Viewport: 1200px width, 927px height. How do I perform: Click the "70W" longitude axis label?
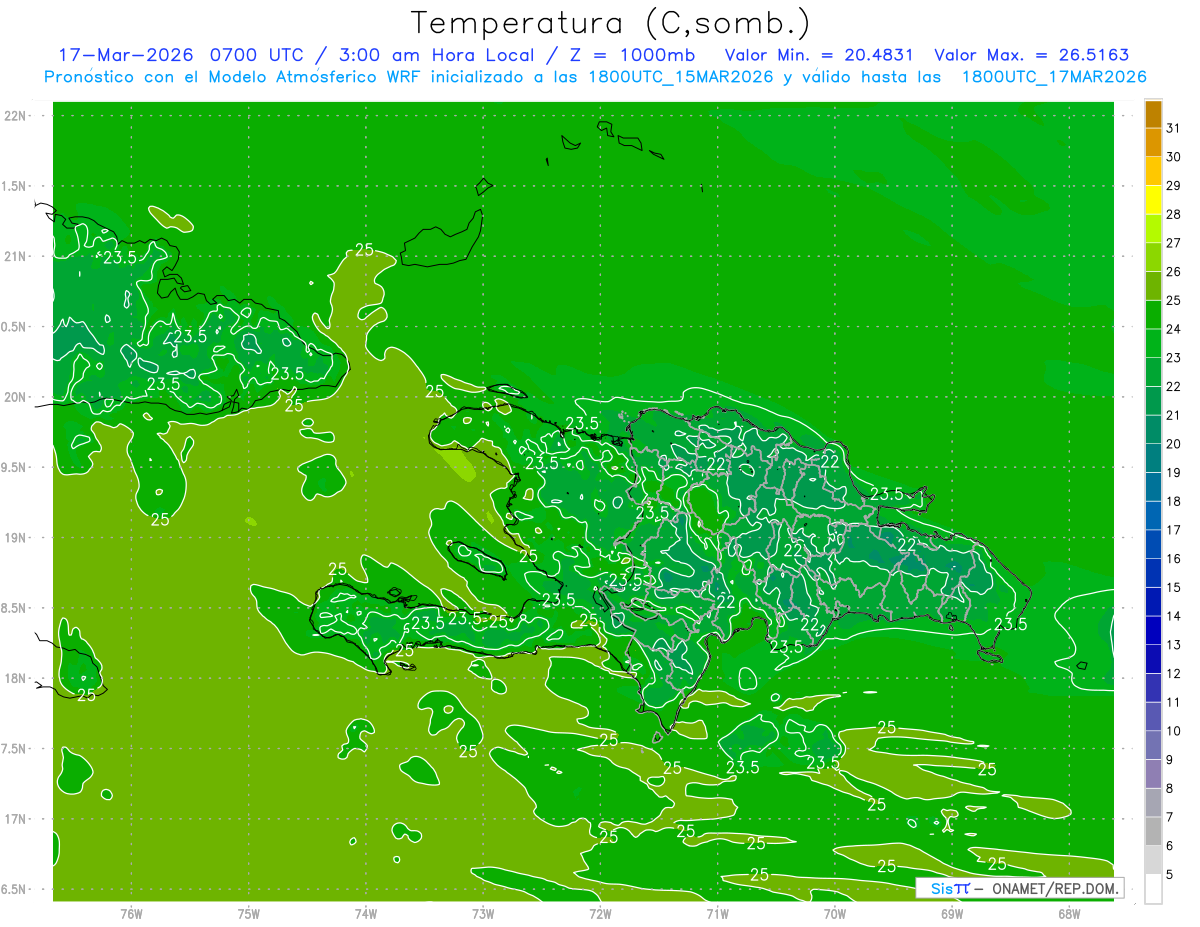(835, 914)
